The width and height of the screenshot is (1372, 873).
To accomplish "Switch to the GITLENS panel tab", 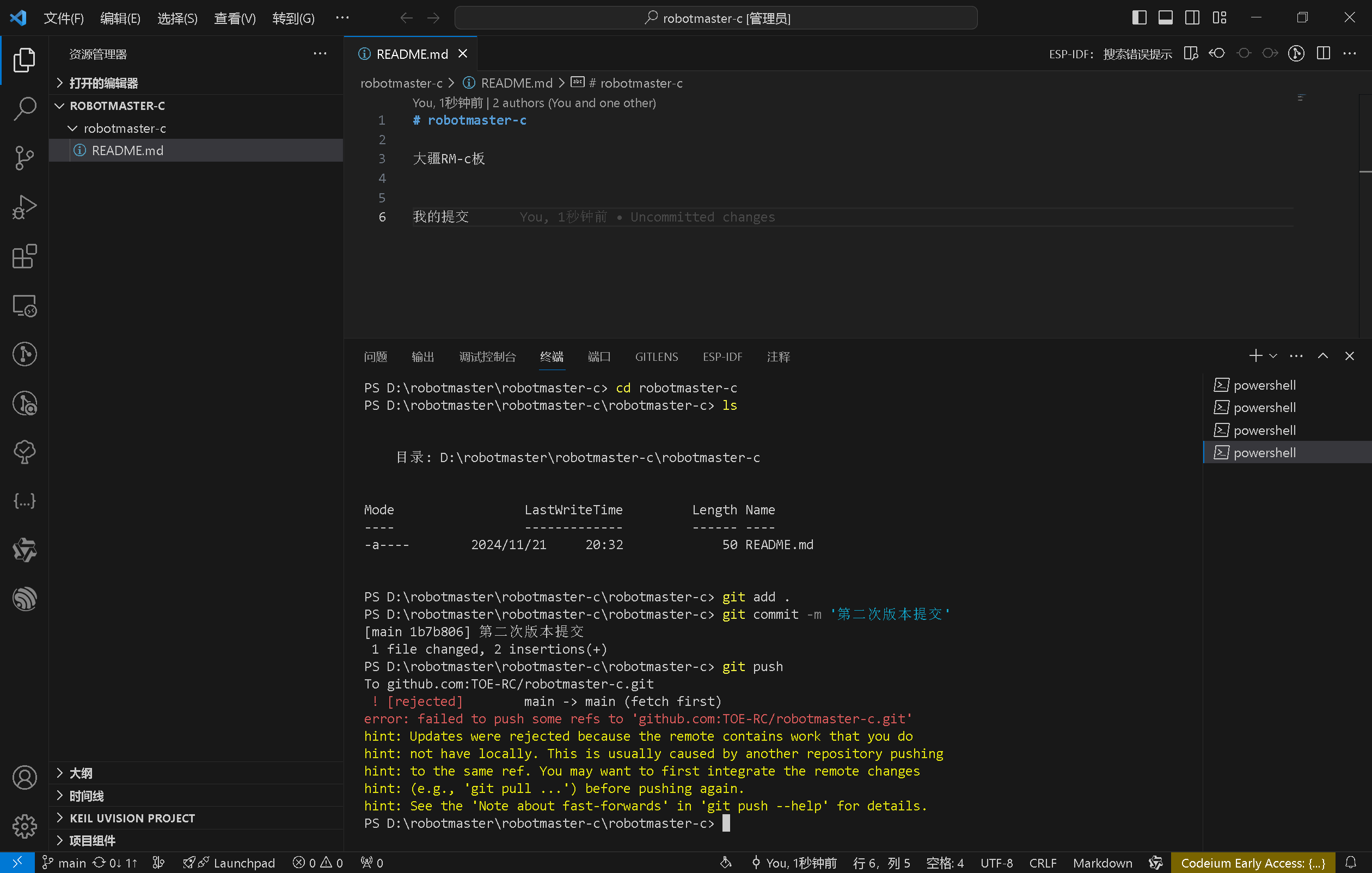I will tap(657, 357).
